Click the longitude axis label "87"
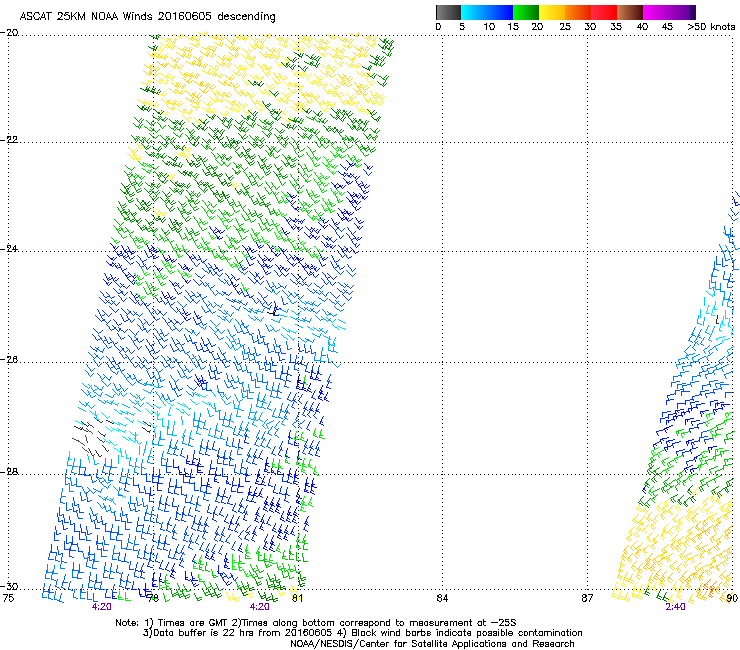Viewport: 740px width, 650px height. (587, 598)
